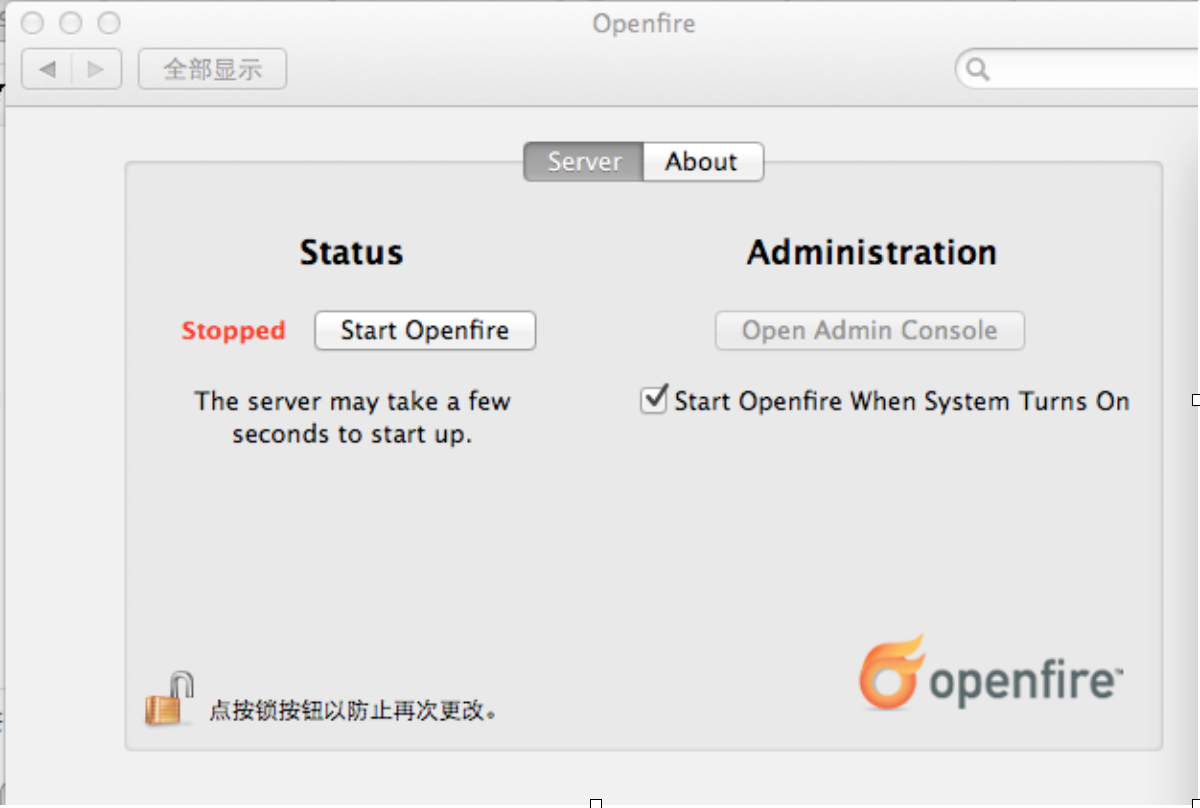This screenshot has width=1200, height=808.
Task: Click the Openfire flame logo
Action: pos(890,673)
